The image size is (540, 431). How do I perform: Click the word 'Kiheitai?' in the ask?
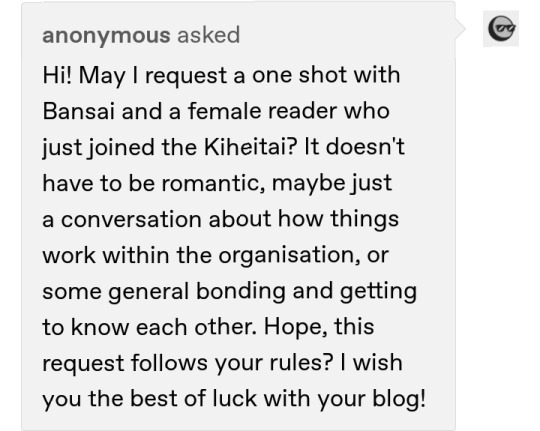[x=250, y=147]
